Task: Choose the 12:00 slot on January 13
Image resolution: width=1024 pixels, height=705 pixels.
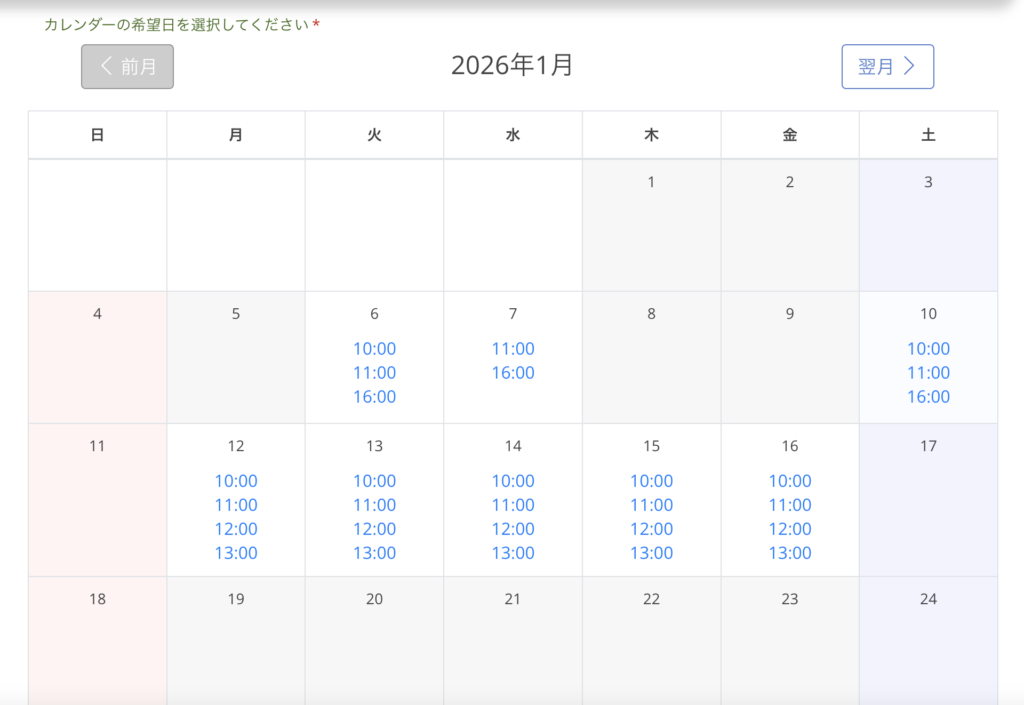Action: [x=374, y=529]
